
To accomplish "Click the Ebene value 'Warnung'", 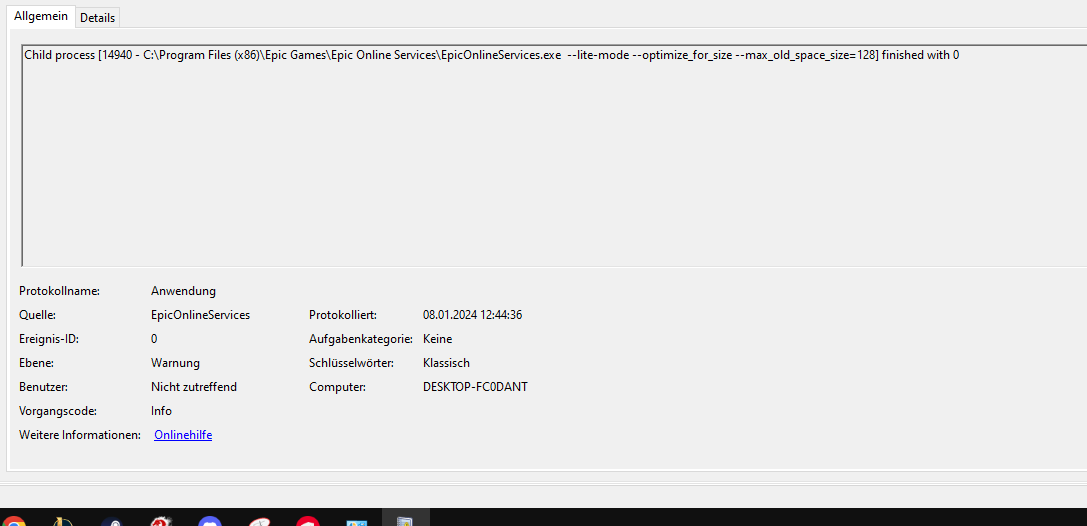I will click(175, 363).
